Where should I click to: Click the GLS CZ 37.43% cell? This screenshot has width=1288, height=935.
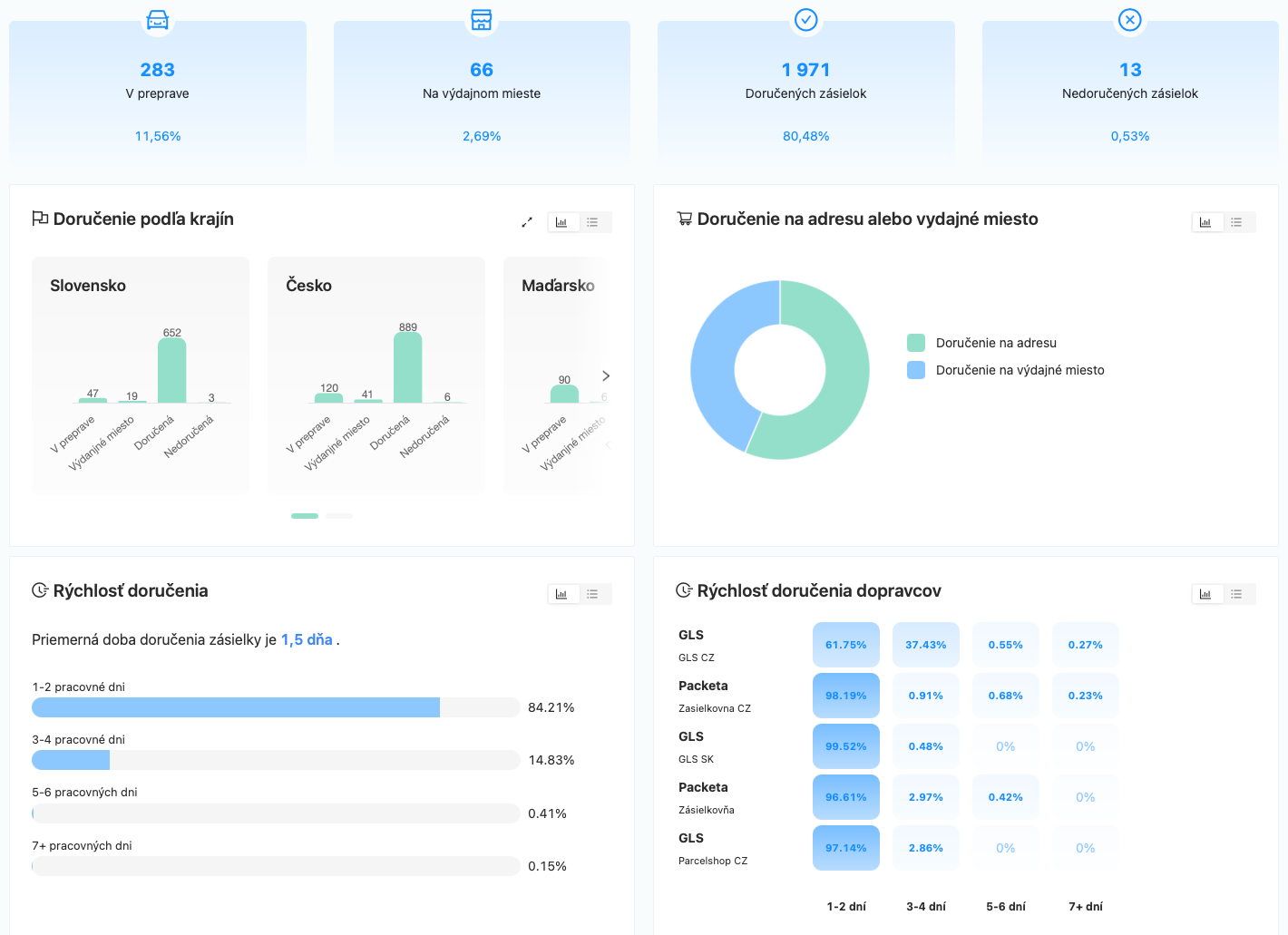(x=926, y=645)
